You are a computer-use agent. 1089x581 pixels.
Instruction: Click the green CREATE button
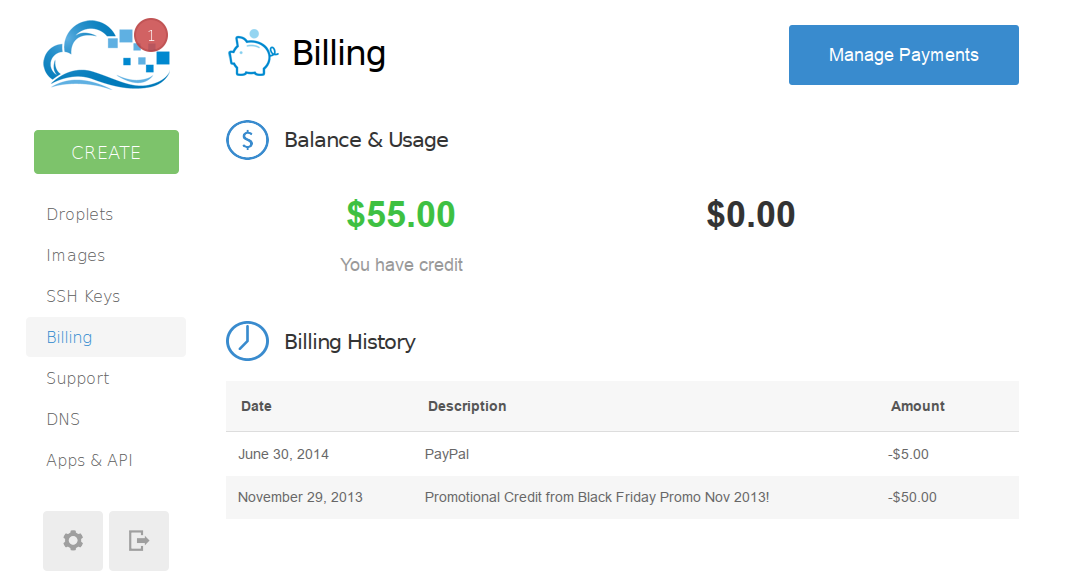click(106, 152)
